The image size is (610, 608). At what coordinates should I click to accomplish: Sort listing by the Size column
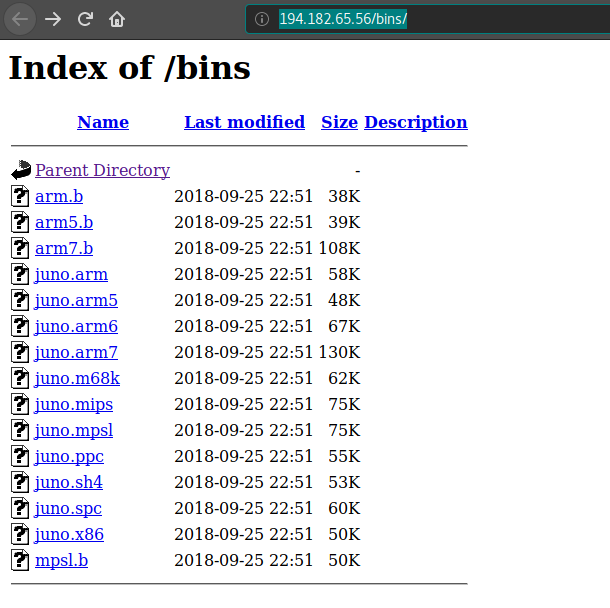click(339, 122)
